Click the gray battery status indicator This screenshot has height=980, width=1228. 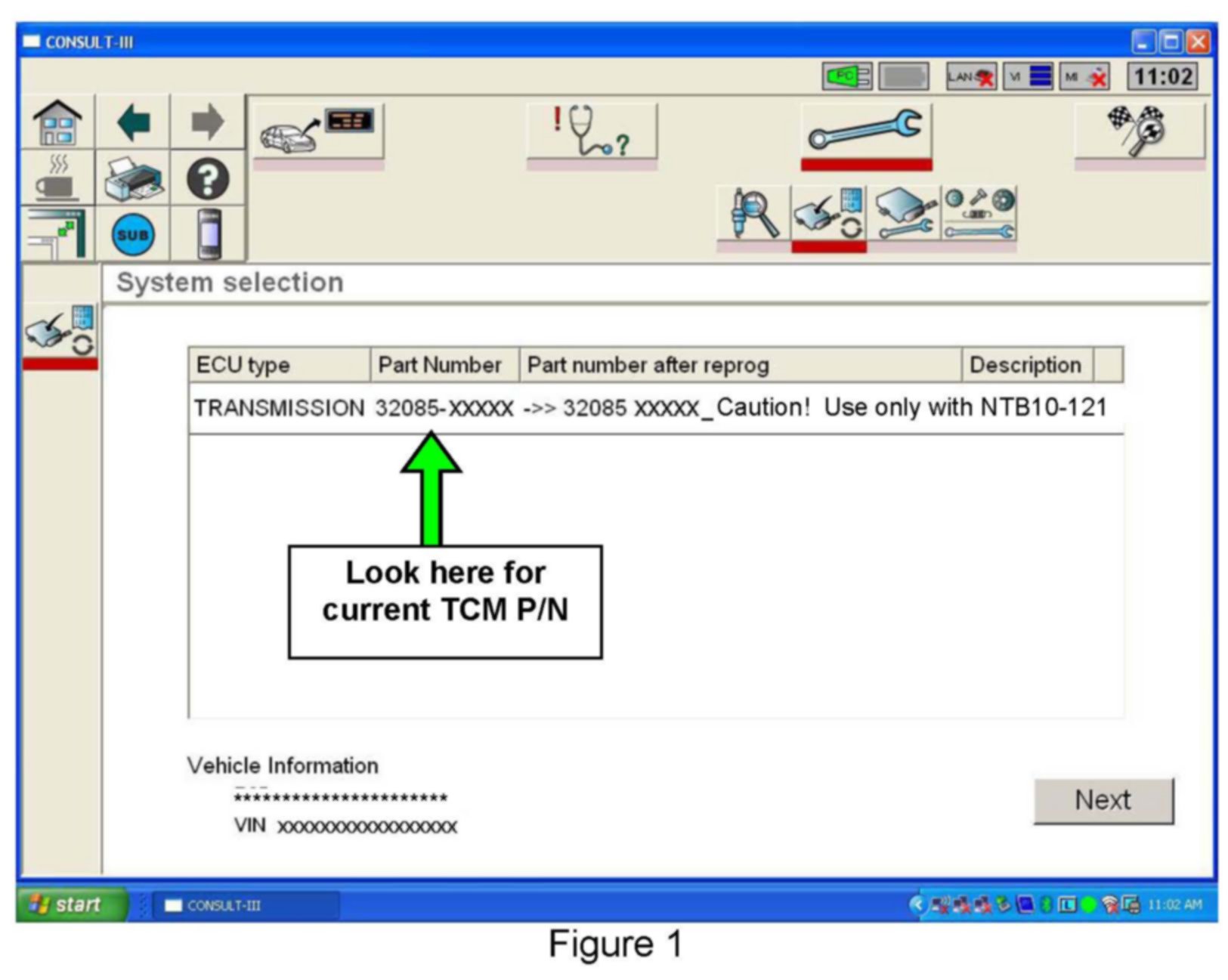point(904,76)
